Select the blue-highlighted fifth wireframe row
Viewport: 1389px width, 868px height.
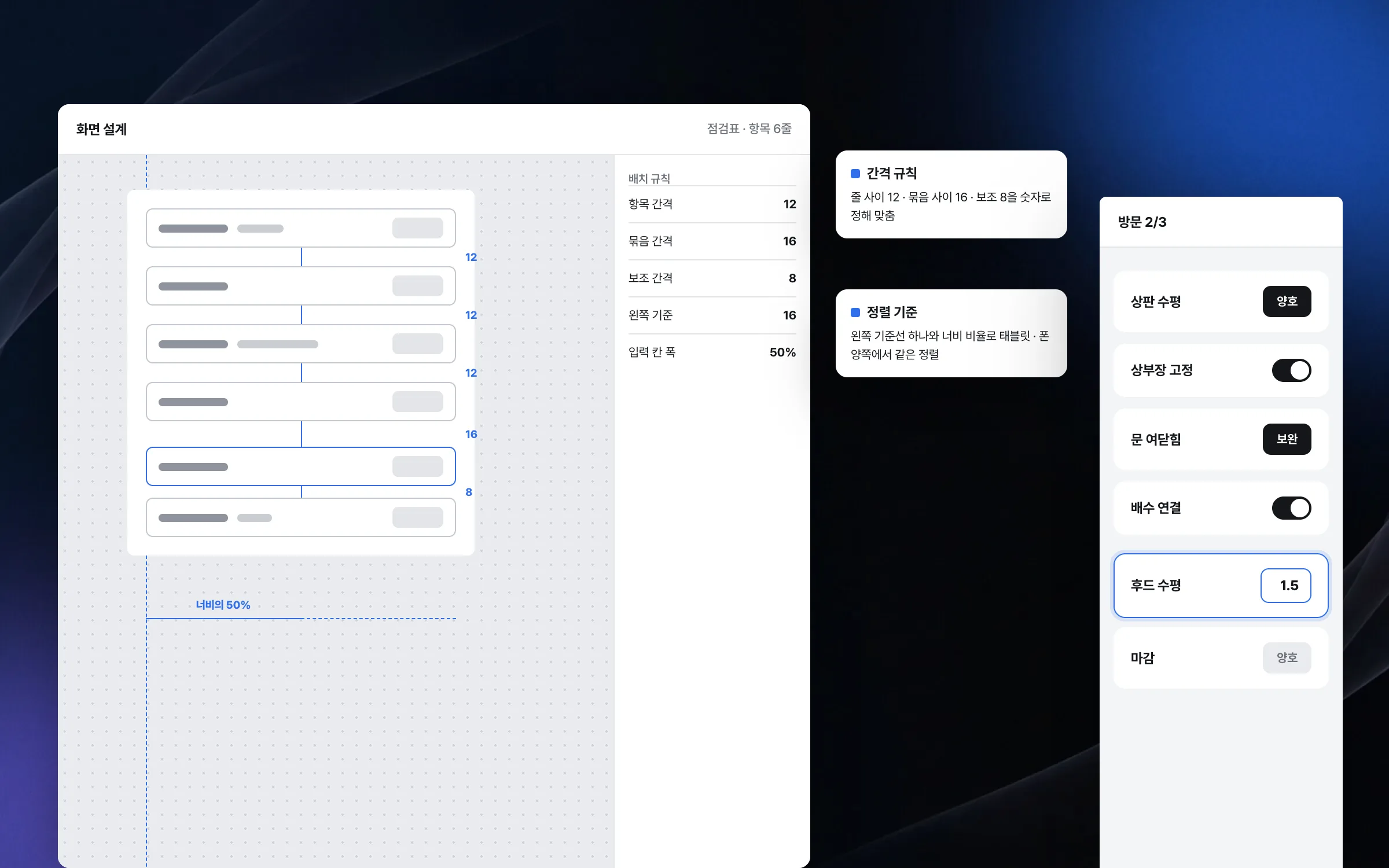click(301, 466)
